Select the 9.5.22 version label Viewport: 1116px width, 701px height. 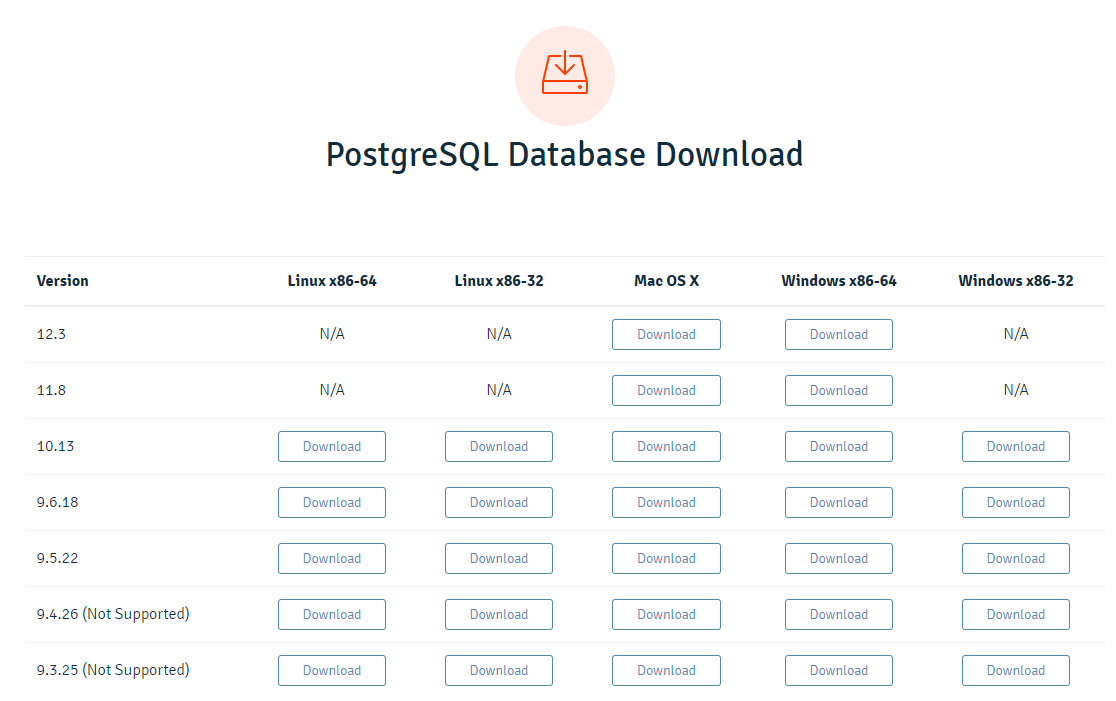coord(58,558)
